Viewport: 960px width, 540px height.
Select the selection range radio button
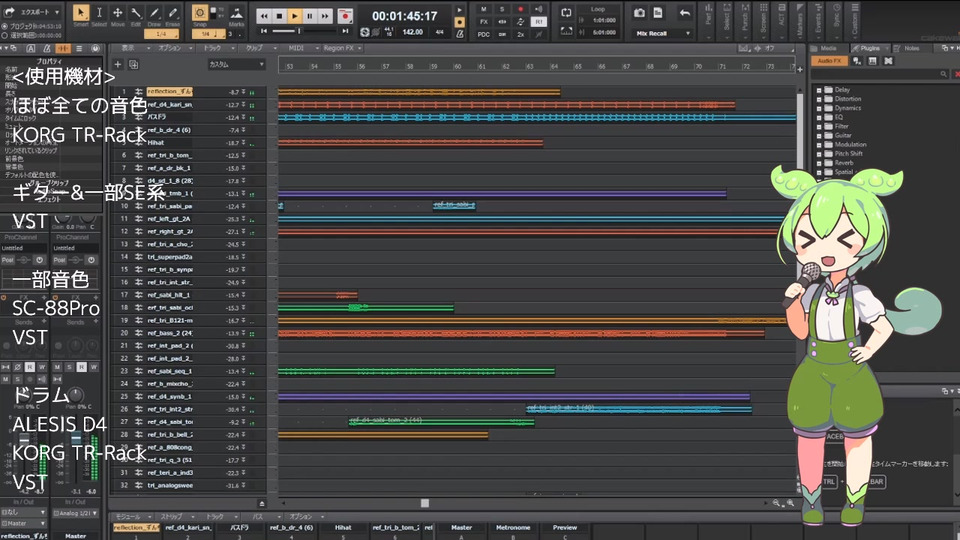point(5,35)
